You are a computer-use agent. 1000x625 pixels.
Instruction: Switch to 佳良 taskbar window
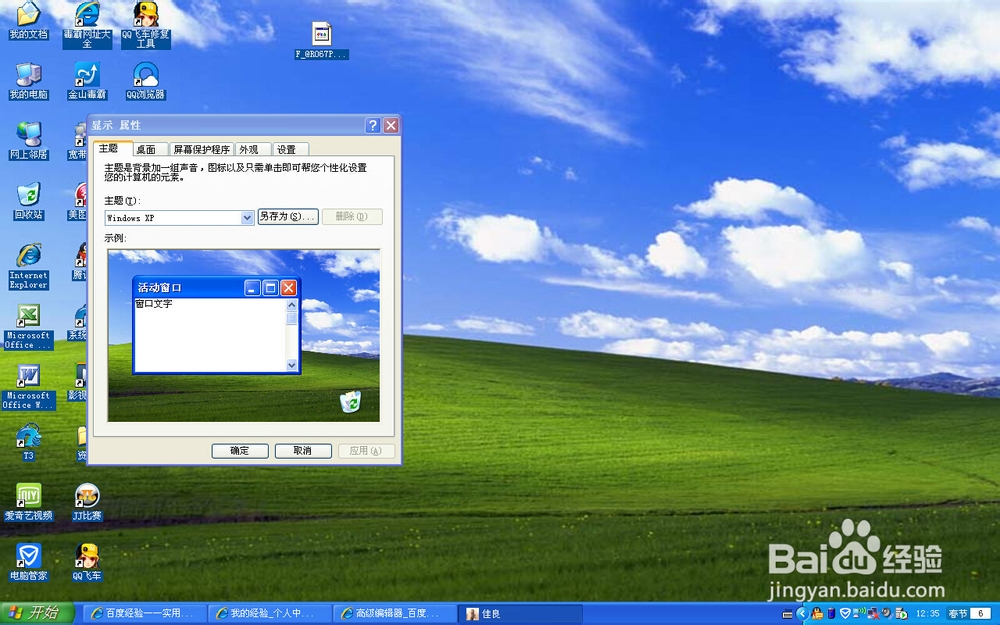coord(520,614)
